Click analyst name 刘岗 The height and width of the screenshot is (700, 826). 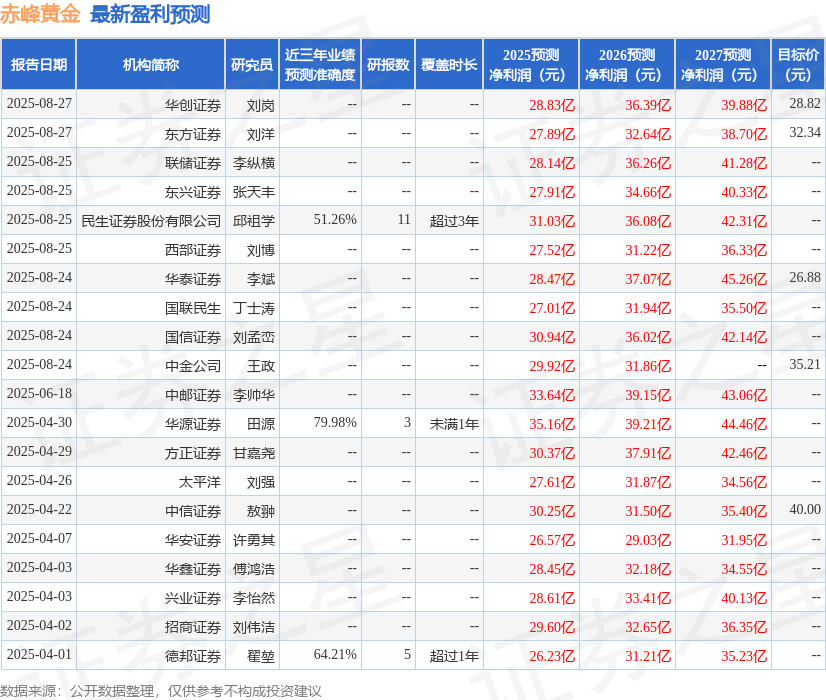(261, 105)
